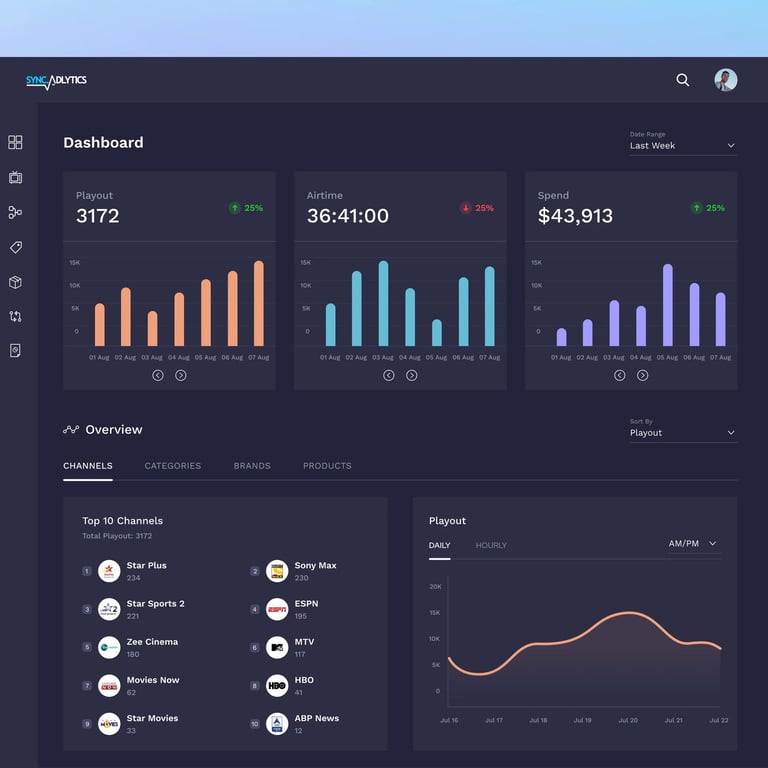Click the Movies Now channel logo

[x=109, y=686]
